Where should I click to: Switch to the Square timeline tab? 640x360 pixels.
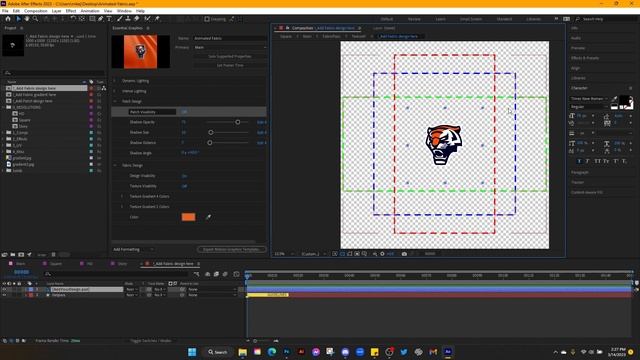pyautogui.click(x=56, y=264)
